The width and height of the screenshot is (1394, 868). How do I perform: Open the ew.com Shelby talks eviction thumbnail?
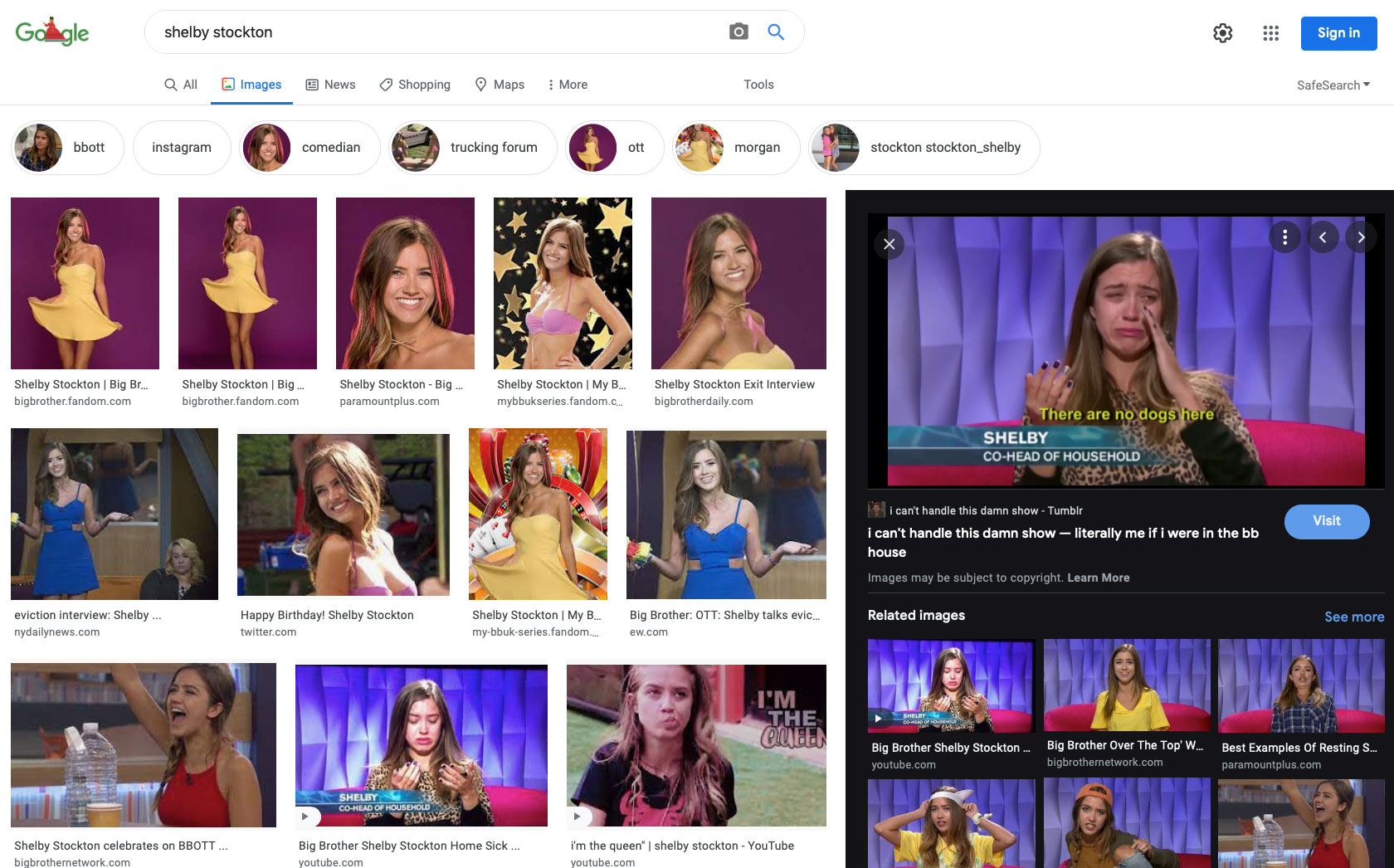pyautogui.click(x=726, y=514)
